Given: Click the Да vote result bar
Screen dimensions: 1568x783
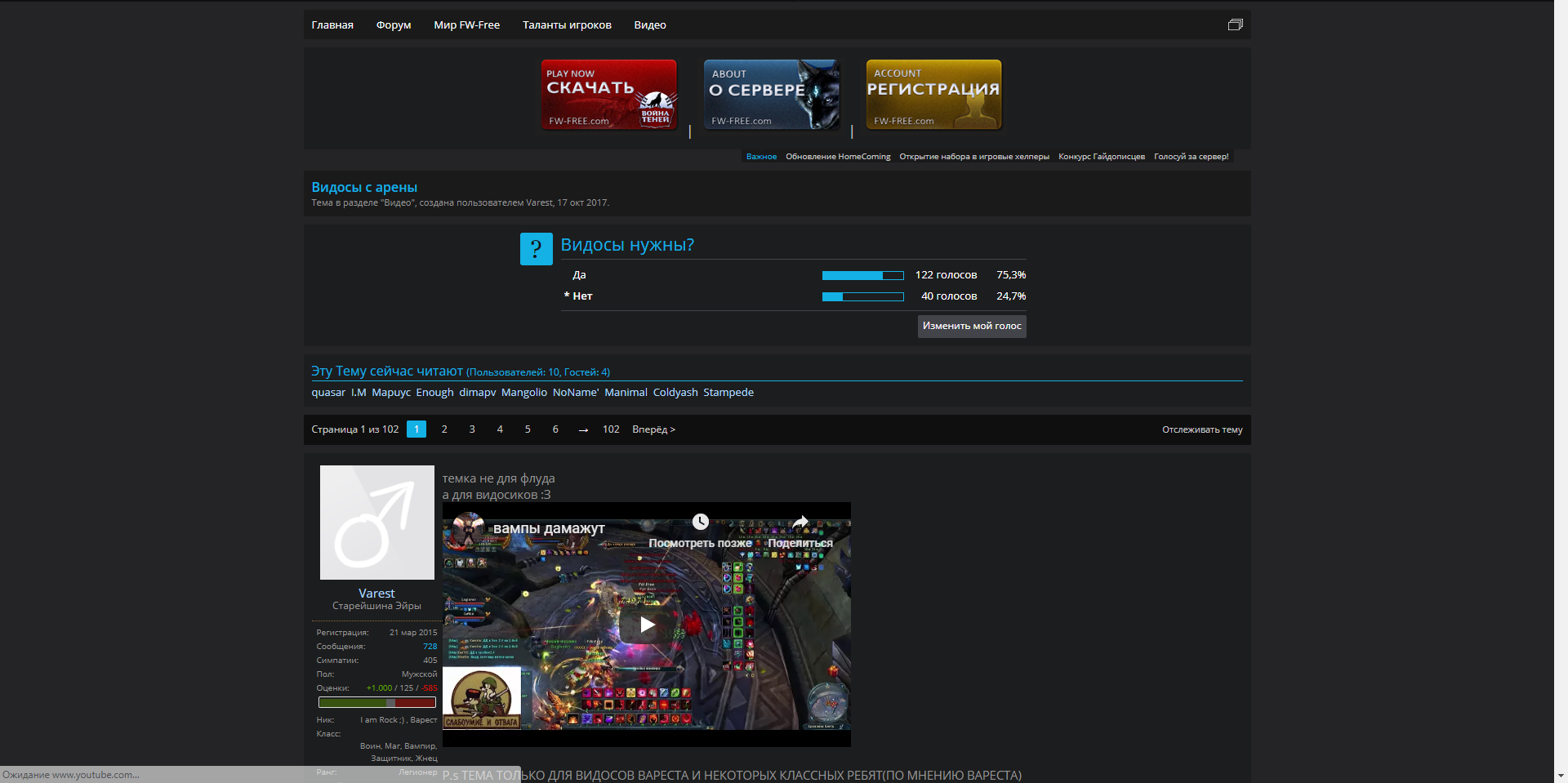Looking at the screenshot, I should click(x=862, y=276).
